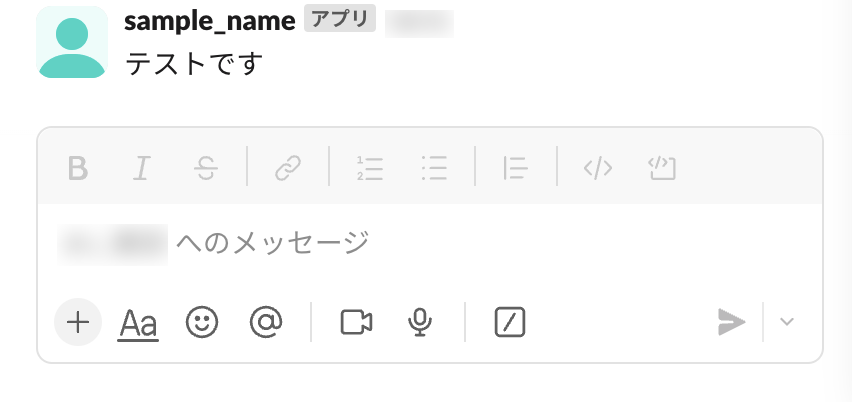Open sample_name app profile name

tap(210, 21)
